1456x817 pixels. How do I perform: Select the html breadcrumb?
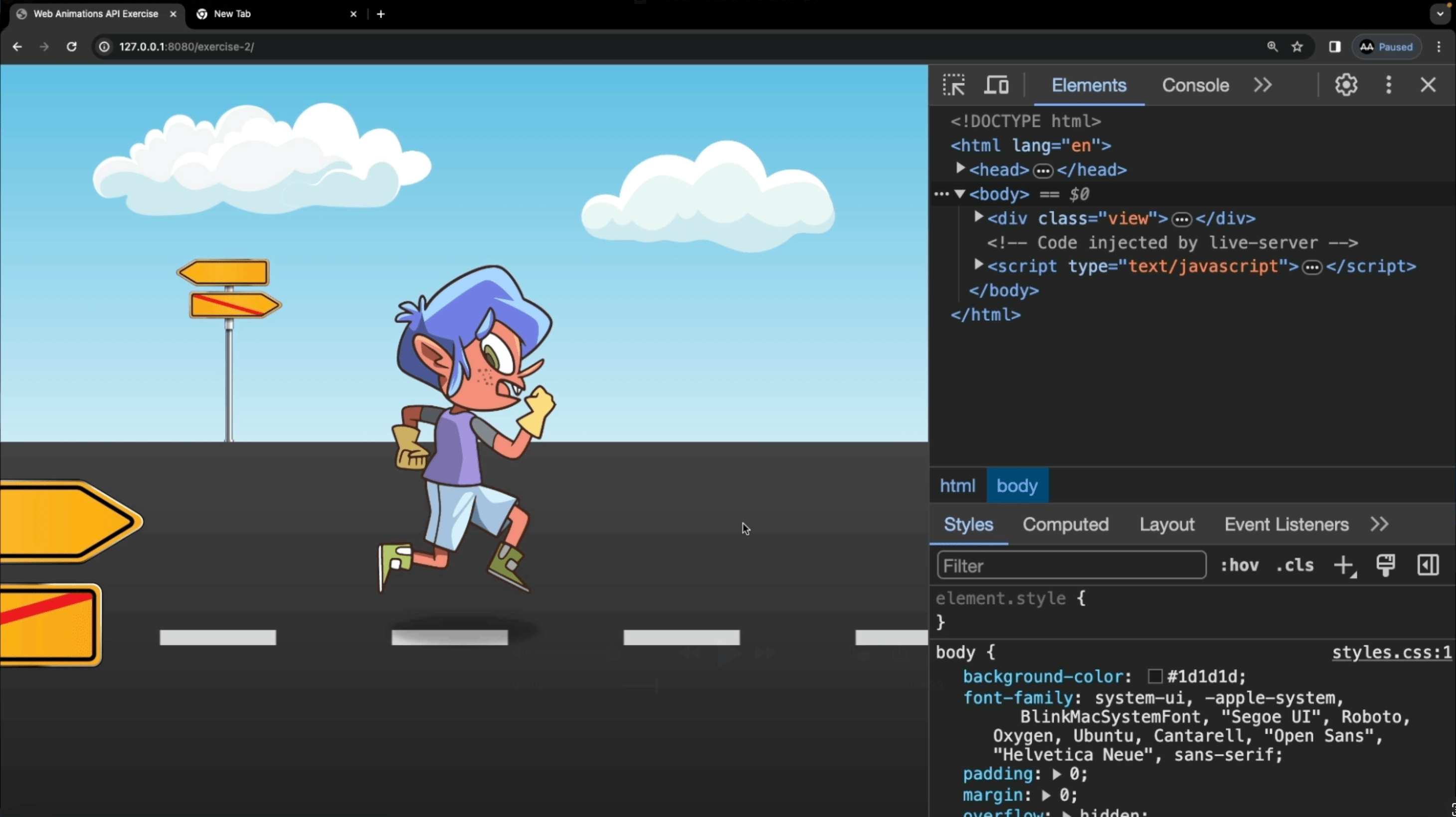pyautogui.click(x=957, y=485)
